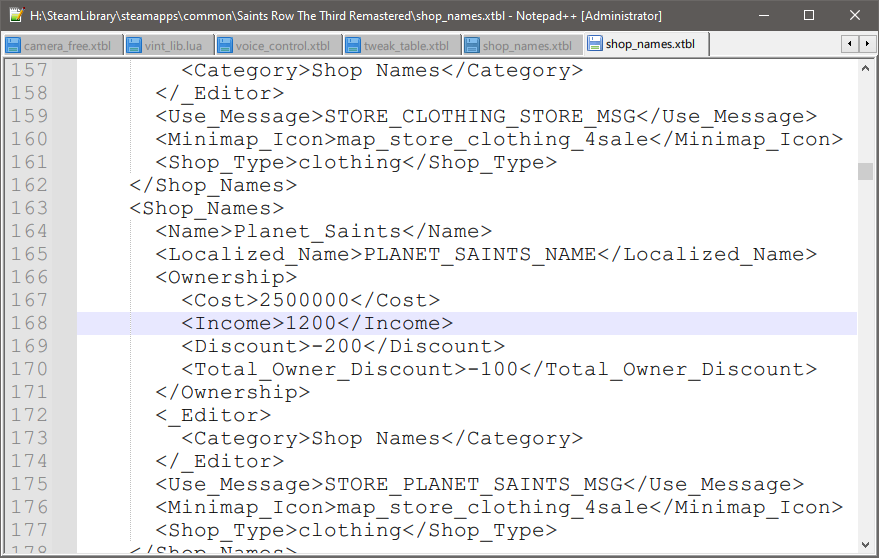Image resolution: width=879 pixels, height=558 pixels.
Task: Click closing Shop_Names tag on line 162
Action: pyautogui.click(x=213, y=185)
